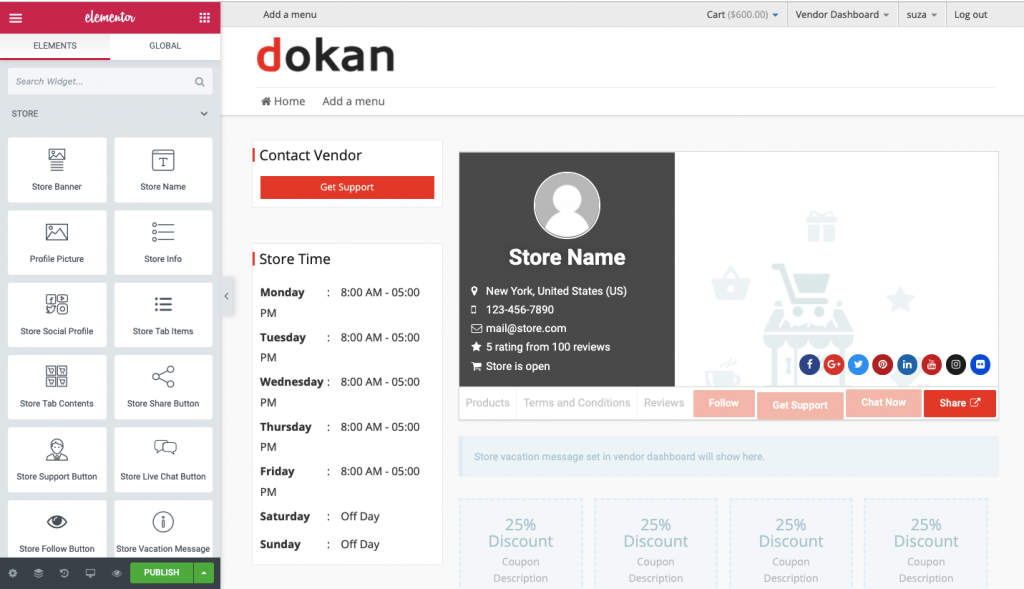Select the Store Tab Contents widget
The width and height of the screenshot is (1024, 589).
(57, 387)
